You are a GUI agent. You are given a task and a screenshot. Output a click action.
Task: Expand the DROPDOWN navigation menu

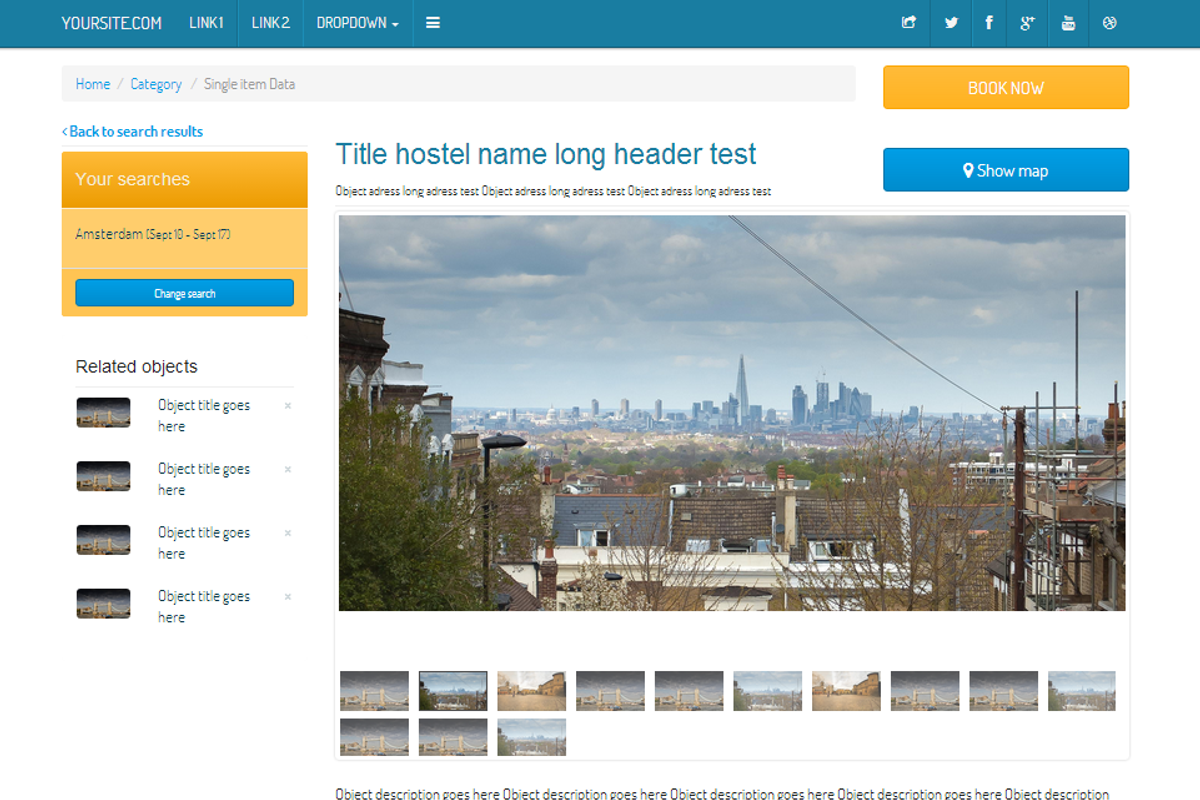pyautogui.click(x=356, y=22)
